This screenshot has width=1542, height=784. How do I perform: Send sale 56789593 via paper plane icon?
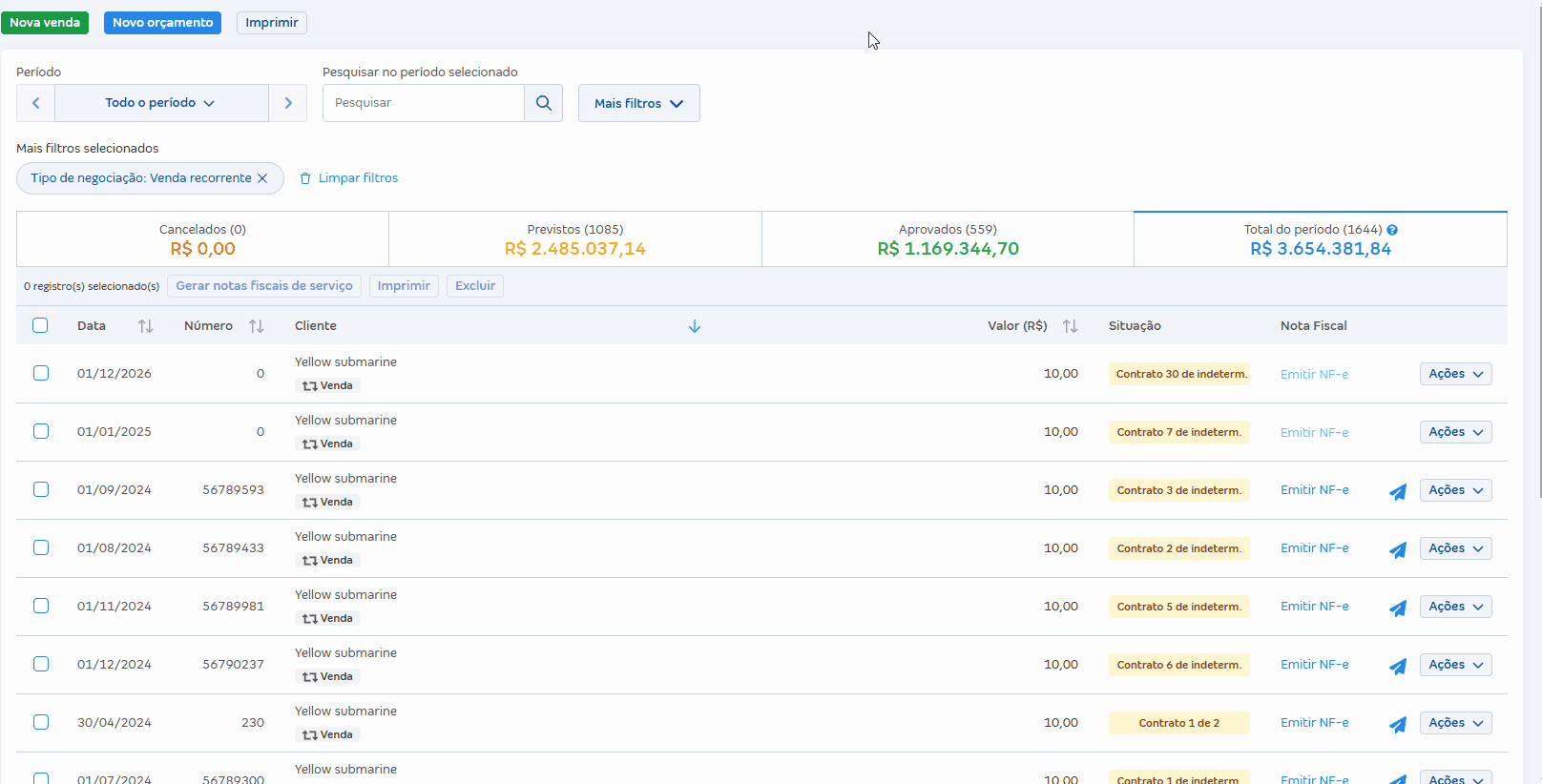pos(1398,491)
